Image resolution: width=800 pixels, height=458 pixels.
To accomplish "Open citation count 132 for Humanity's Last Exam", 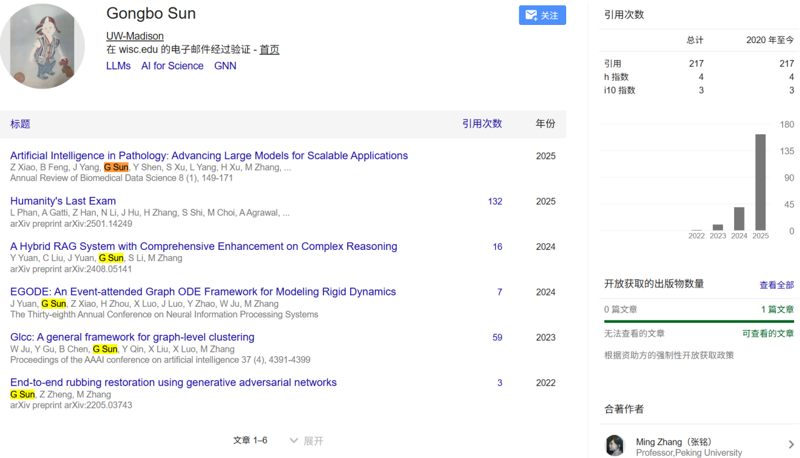I will pos(494,201).
